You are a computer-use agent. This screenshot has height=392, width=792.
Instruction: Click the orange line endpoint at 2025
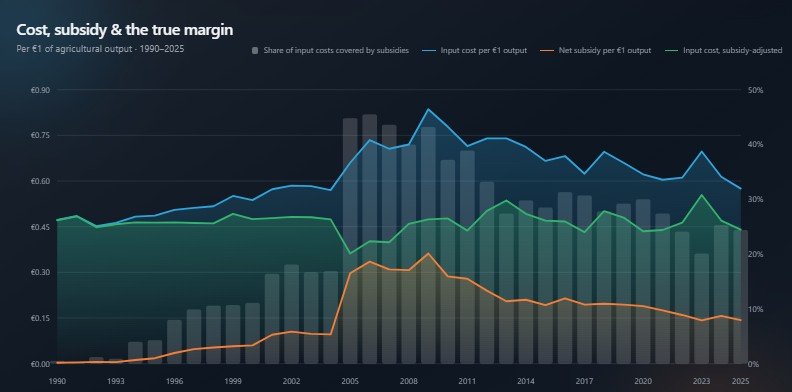740,320
